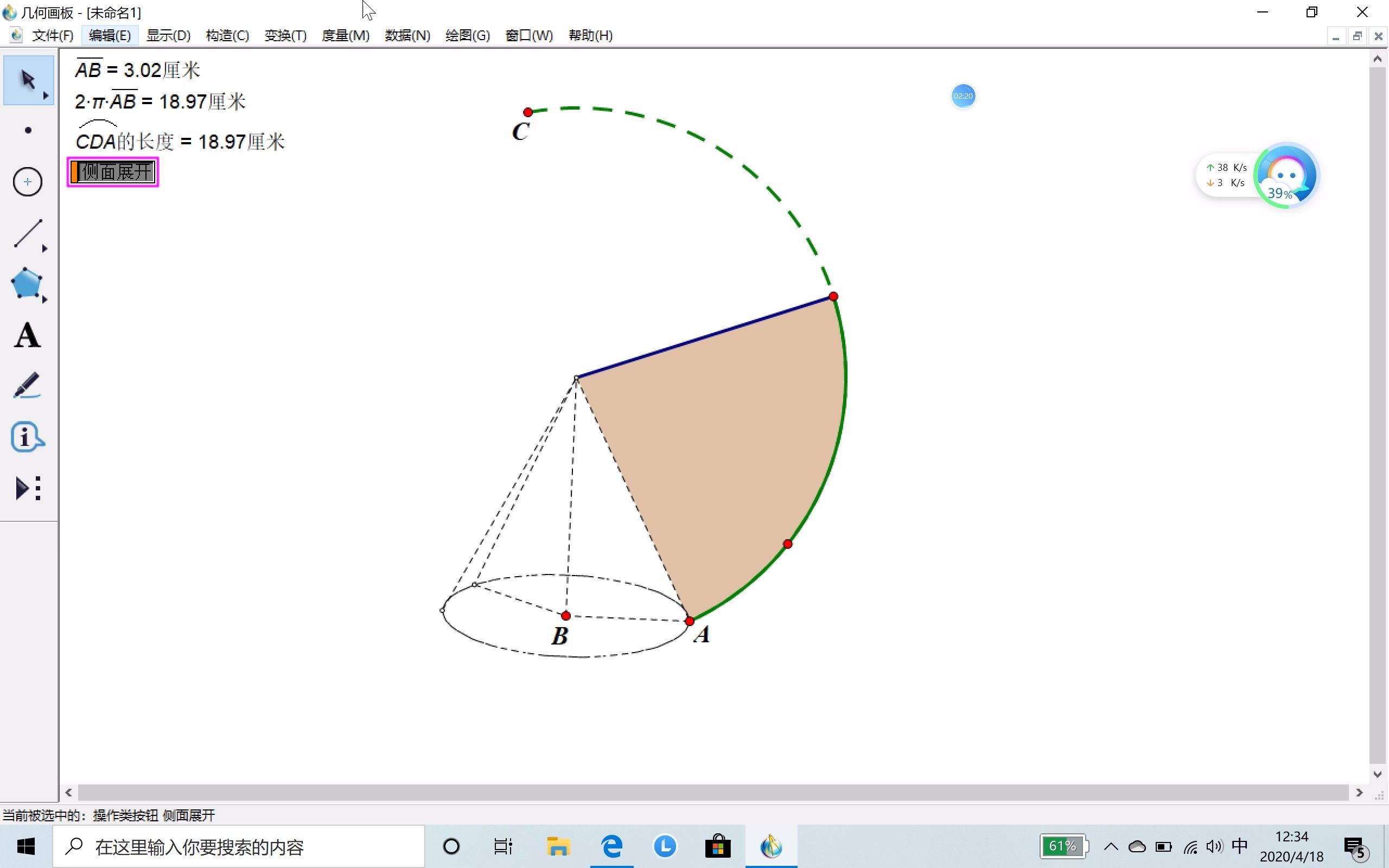Open the 度量(M) menu
The width and height of the screenshot is (1389, 868).
345,36
